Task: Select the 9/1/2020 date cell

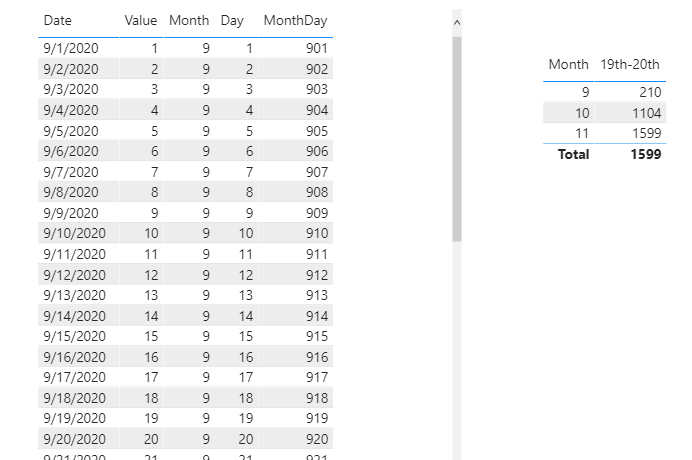Action: tap(71, 48)
